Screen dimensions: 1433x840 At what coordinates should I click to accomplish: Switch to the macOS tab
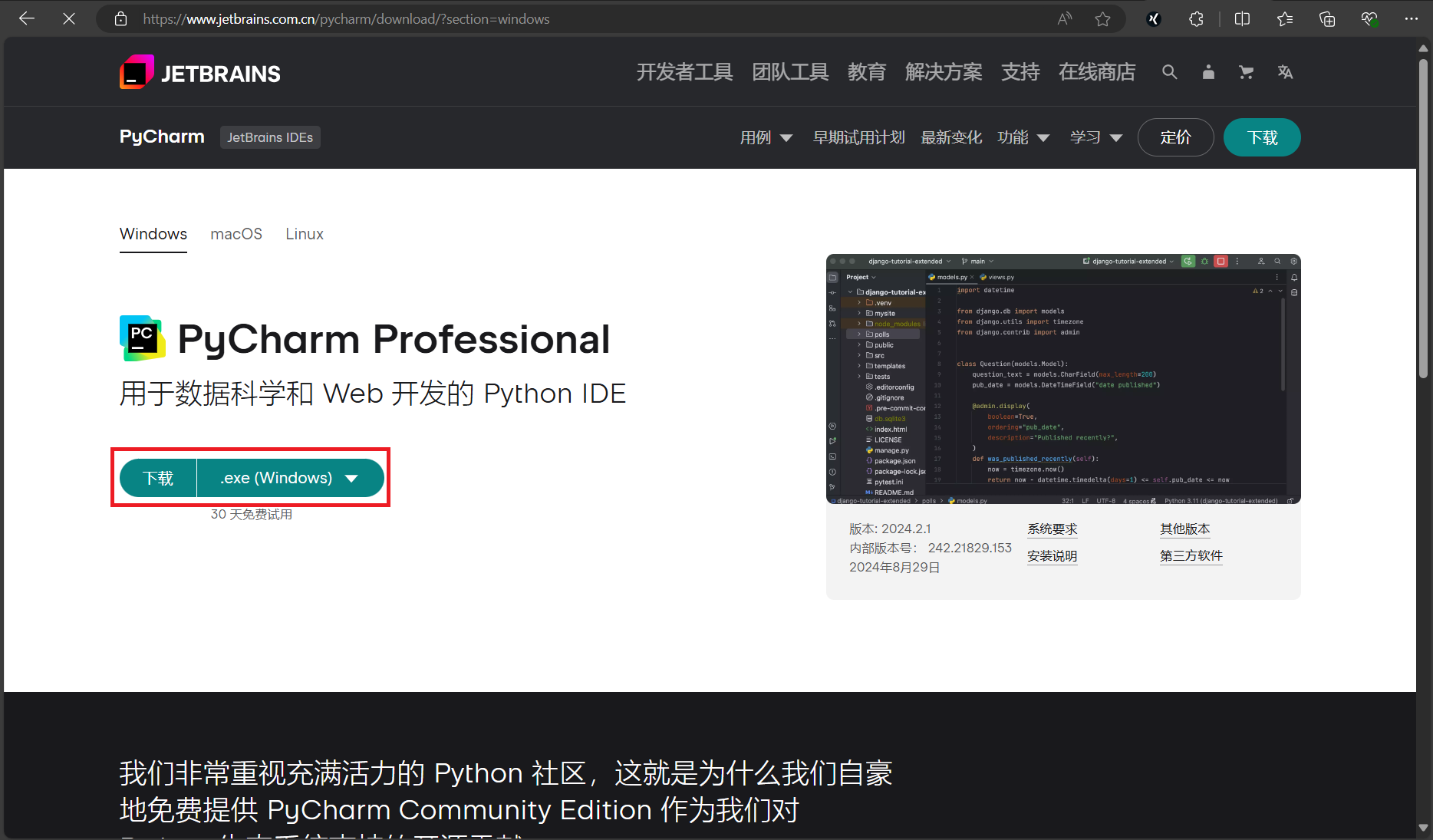236,234
